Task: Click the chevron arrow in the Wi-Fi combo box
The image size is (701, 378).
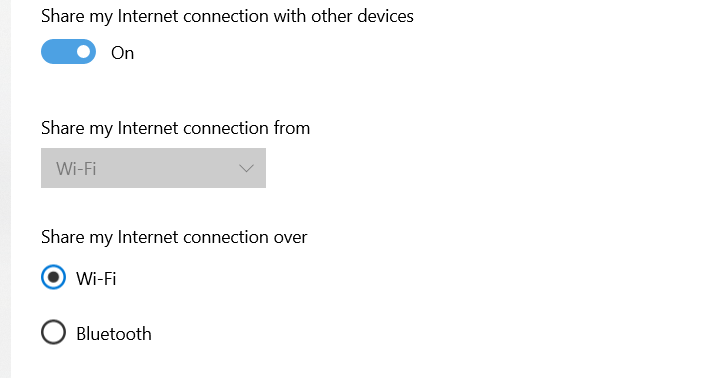Action: tap(246, 168)
